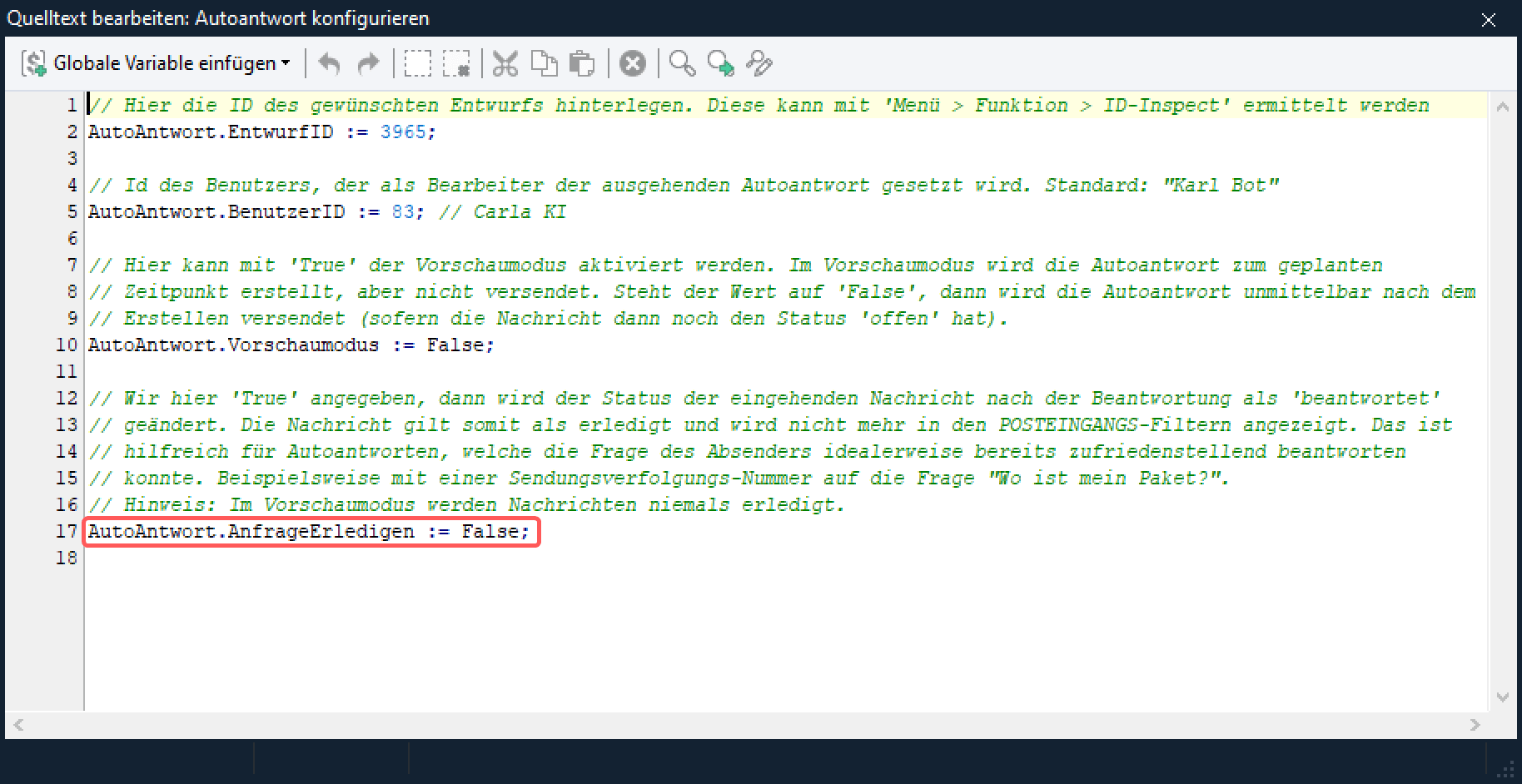Click the paste clipboard icon

click(x=582, y=63)
